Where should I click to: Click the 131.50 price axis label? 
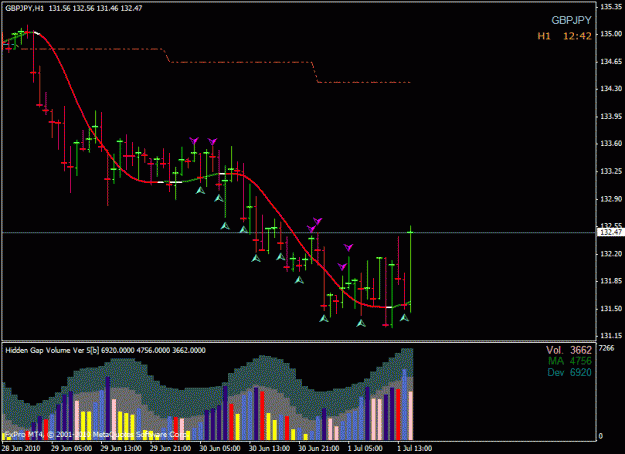click(611, 309)
